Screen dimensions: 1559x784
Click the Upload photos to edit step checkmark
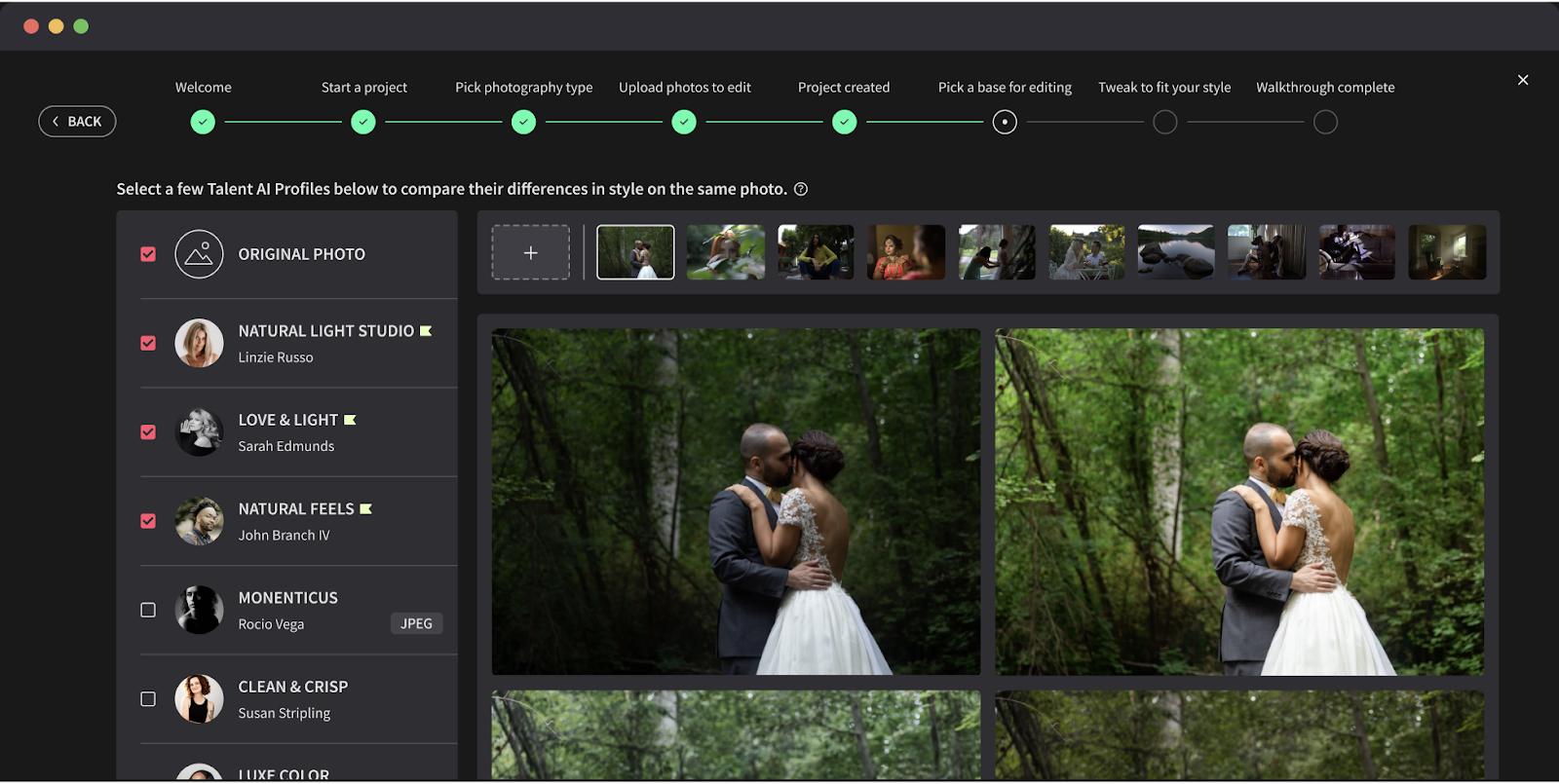[684, 122]
